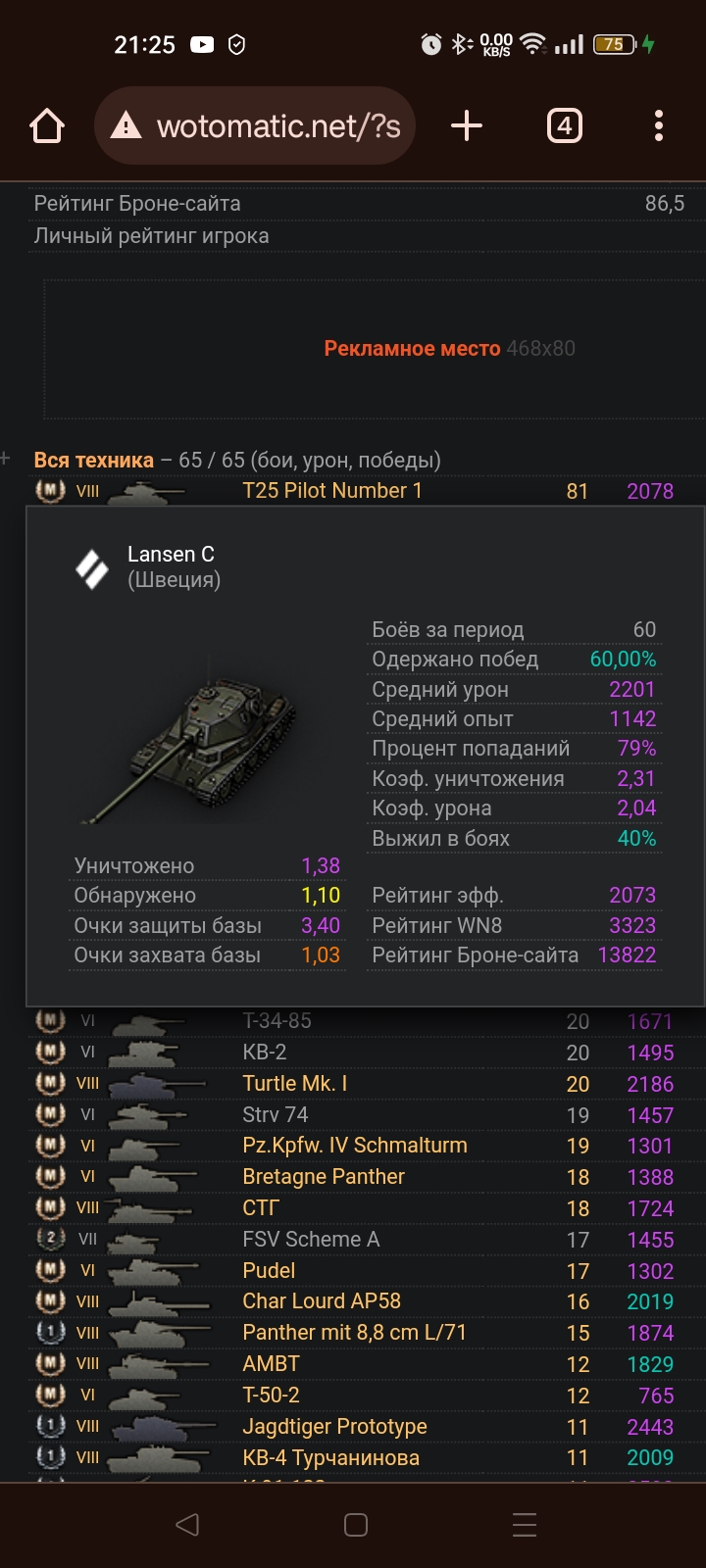Tap the site security warning triangle icon
706x1568 pixels.
tap(126, 126)
